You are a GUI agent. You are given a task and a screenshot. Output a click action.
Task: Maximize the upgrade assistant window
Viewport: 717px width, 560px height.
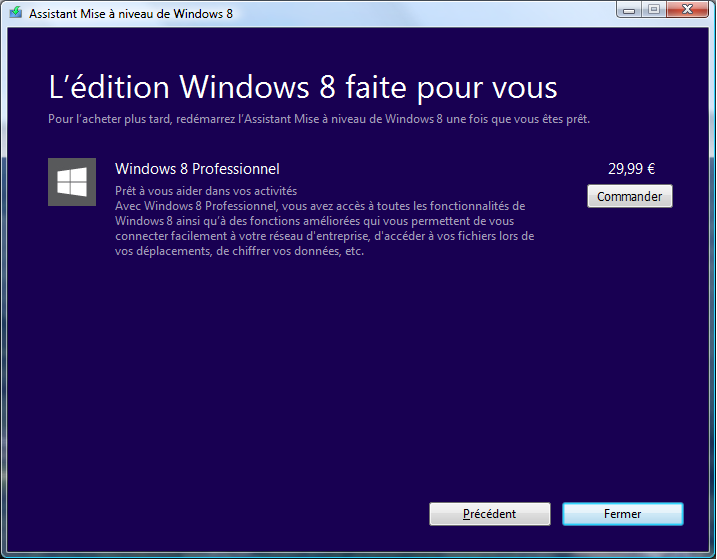(653, 10)
